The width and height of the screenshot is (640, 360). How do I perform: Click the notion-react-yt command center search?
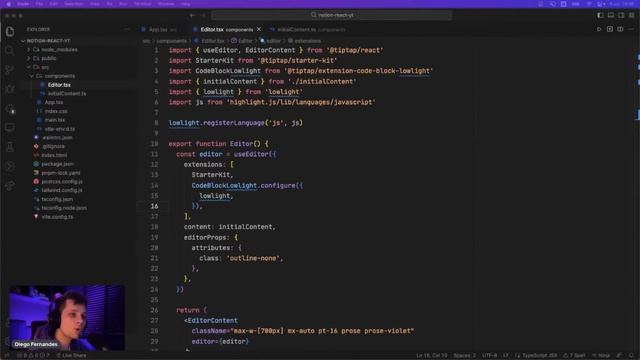[x=332, y=15]
